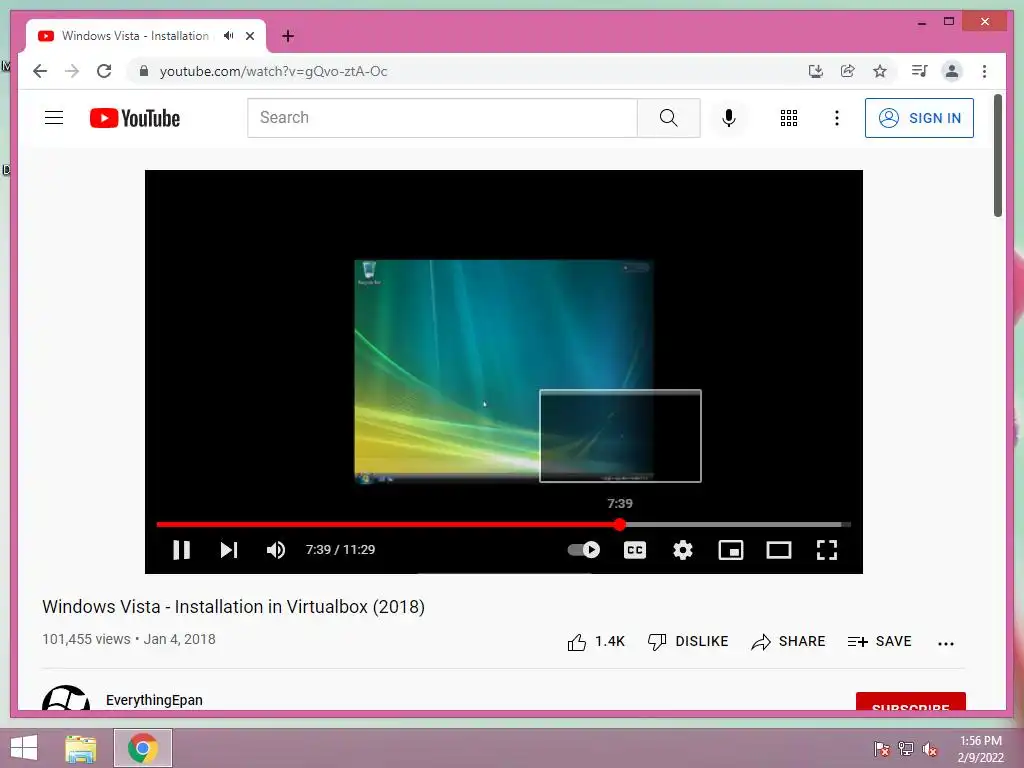Open the video settings gear
This screenshot has width=1024, height=768.
point(682,550)
